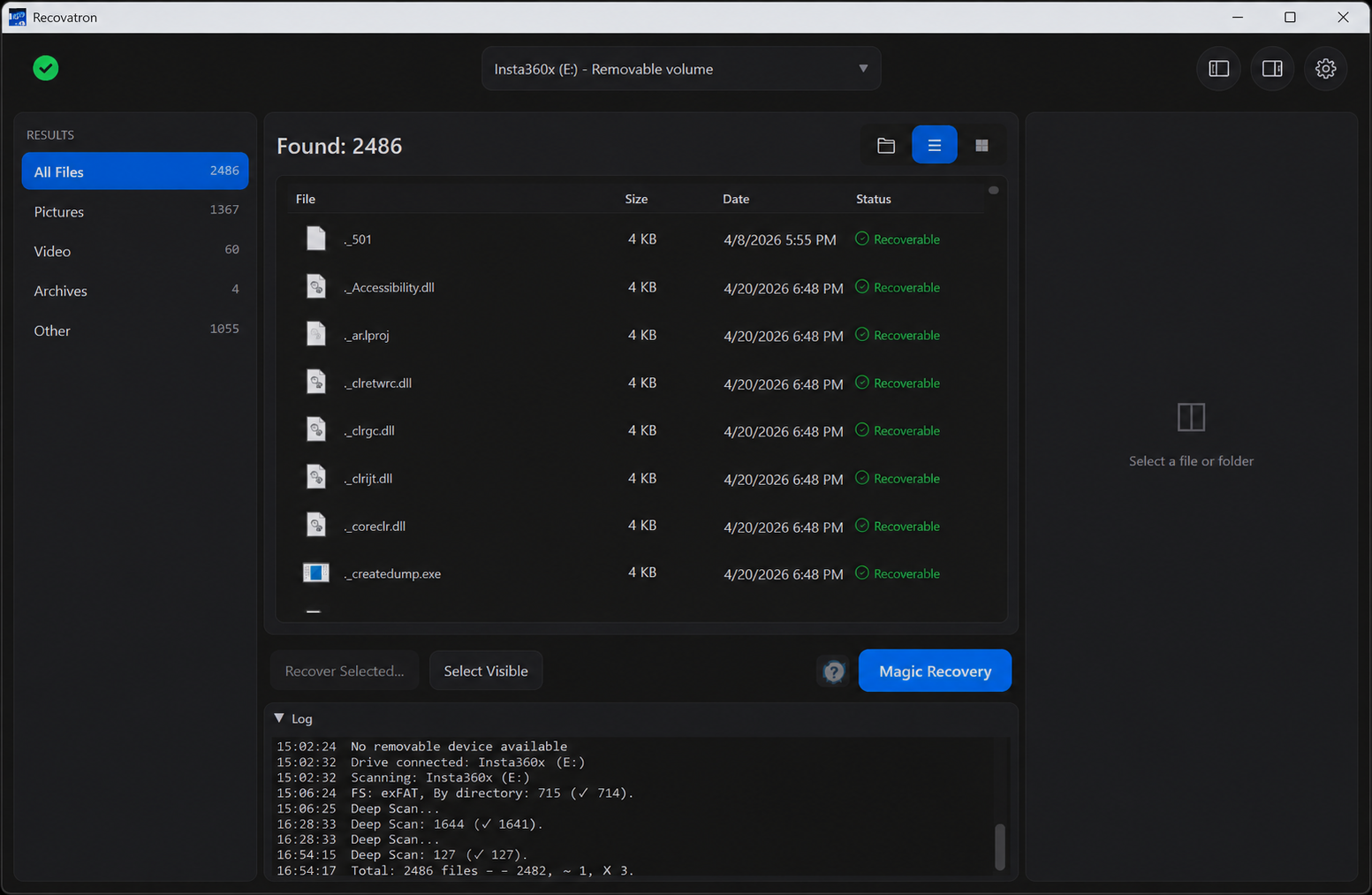Screen dimensions: 1372x895
Task: Click the Recoverable status text for ._clrgc.dll
Action: [x=906, y=430]
